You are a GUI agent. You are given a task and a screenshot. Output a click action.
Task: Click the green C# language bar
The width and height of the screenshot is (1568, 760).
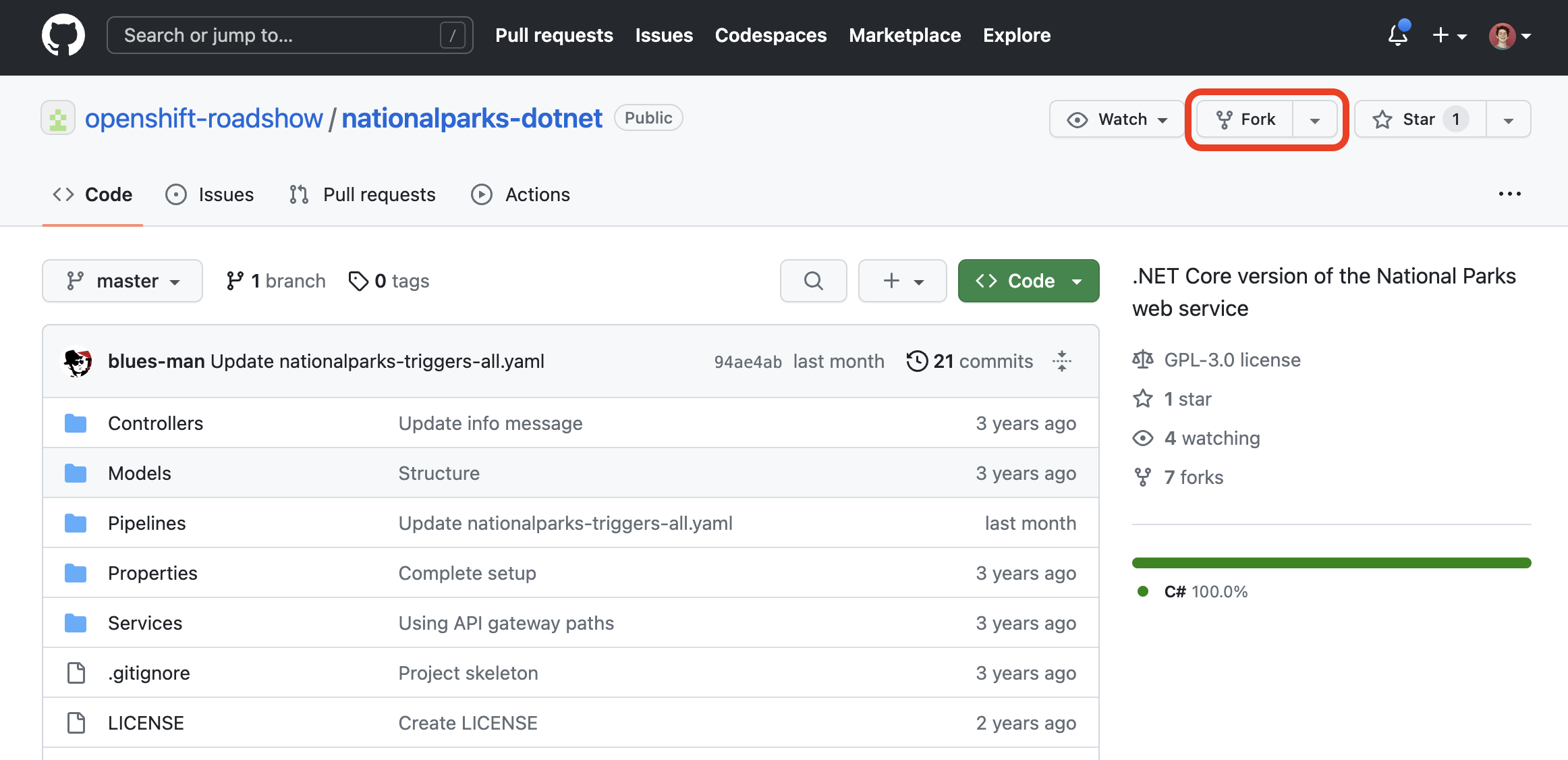click(x=1332, y=563)
